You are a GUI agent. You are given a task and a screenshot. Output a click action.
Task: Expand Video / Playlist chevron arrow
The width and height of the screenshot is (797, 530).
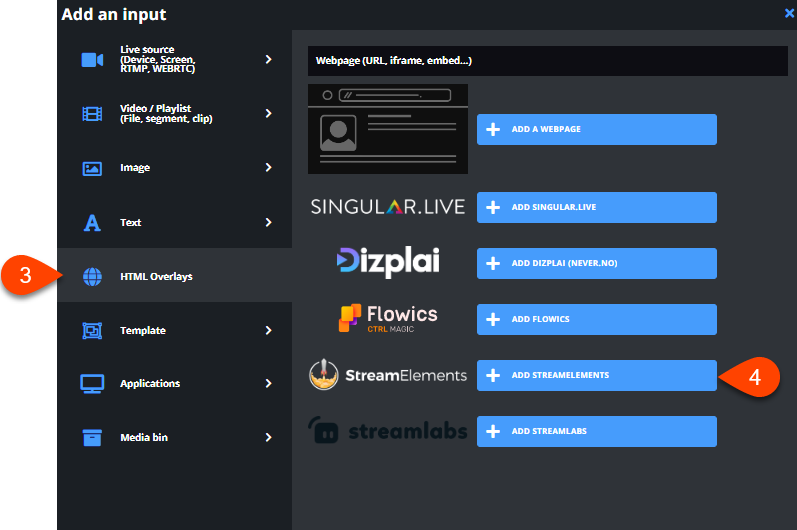pos(268,113)
